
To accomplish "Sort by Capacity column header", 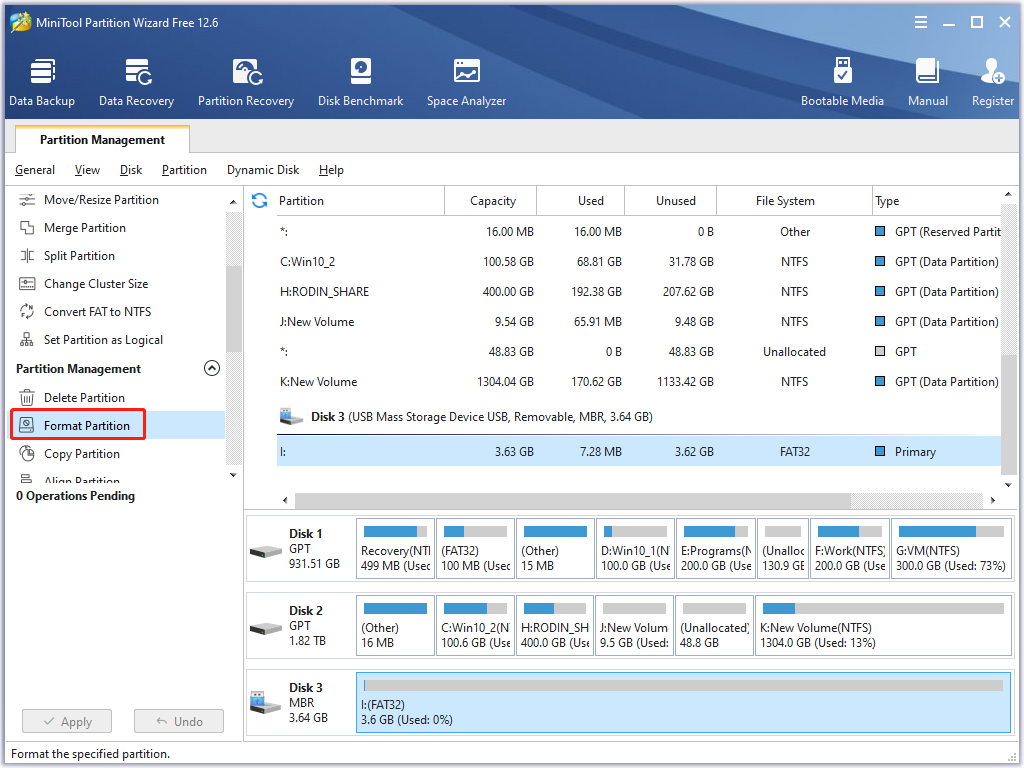I will coord(491,200).
